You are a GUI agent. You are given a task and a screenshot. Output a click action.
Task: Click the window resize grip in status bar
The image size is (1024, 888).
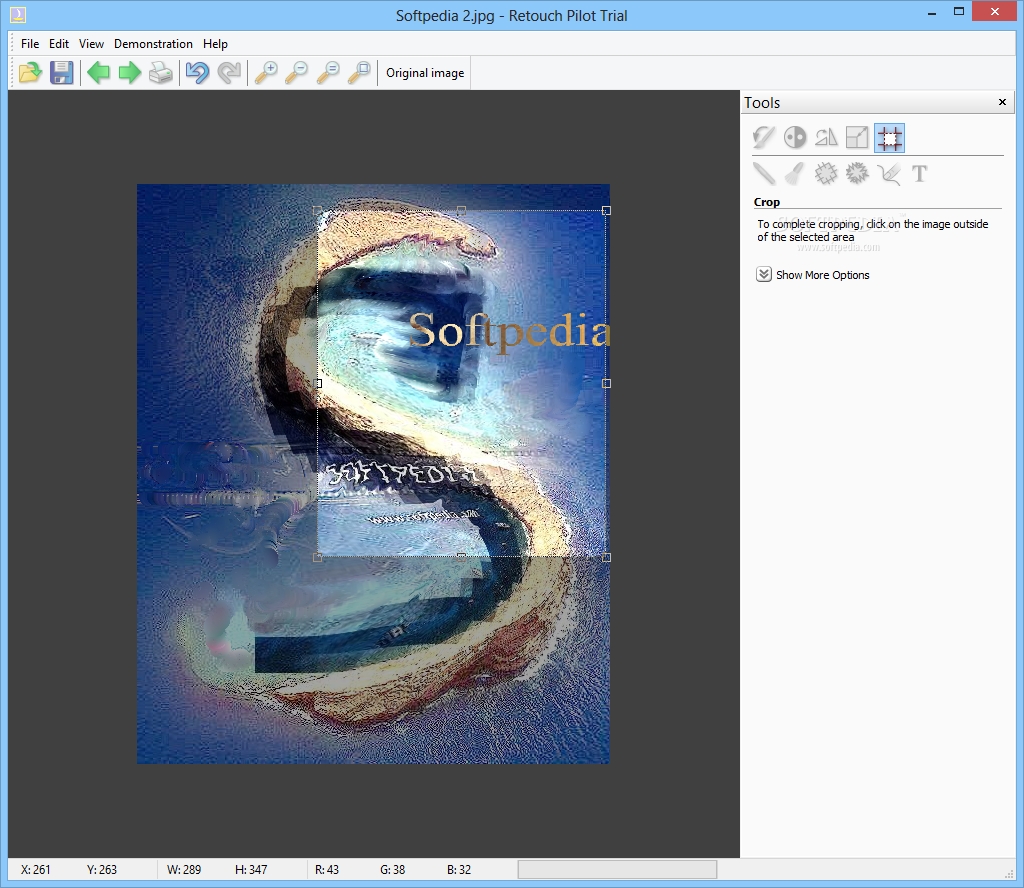pos(1010,872)
